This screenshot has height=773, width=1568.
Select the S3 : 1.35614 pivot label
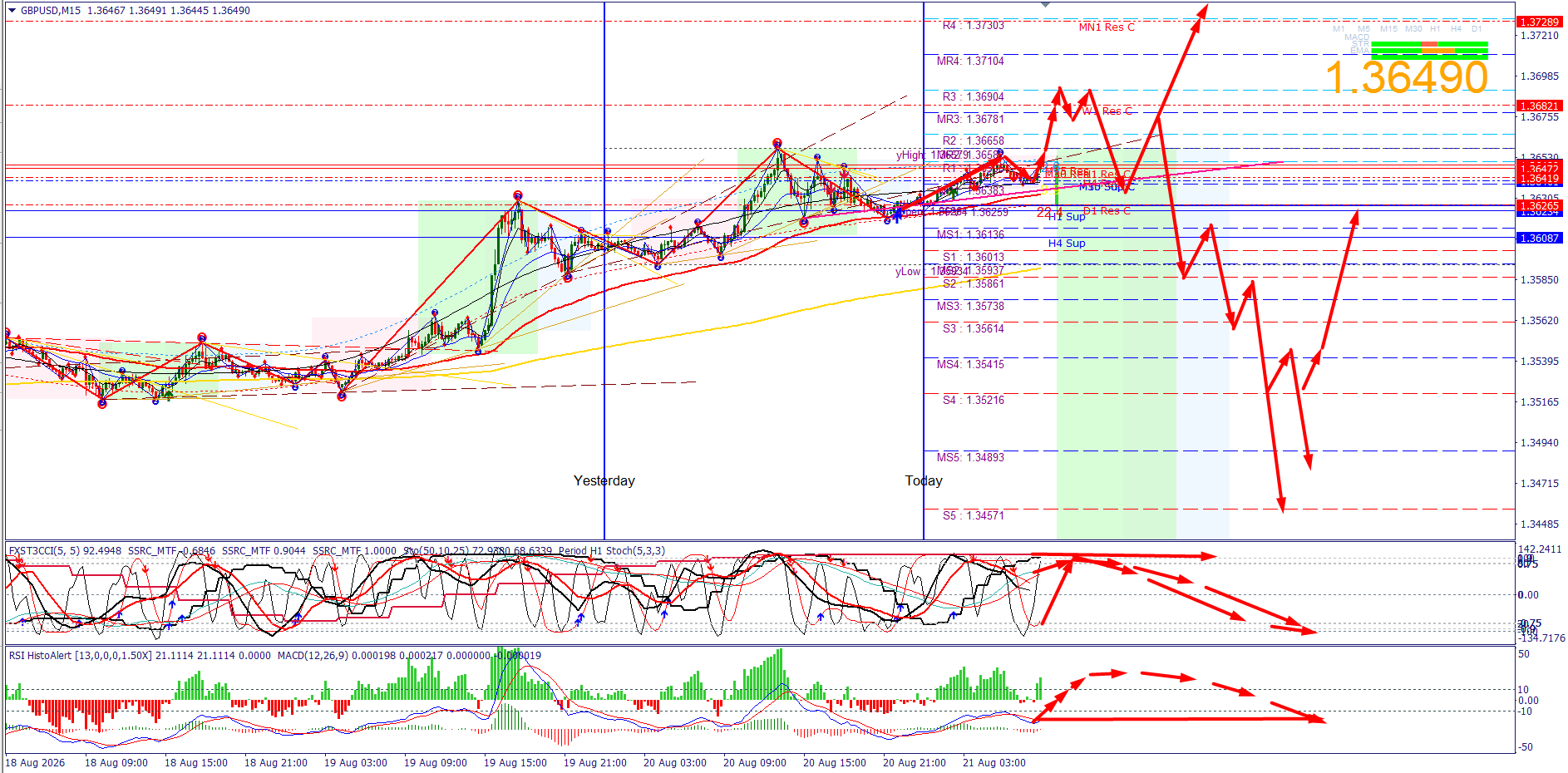pyautogui.click(x=974, y=328)
